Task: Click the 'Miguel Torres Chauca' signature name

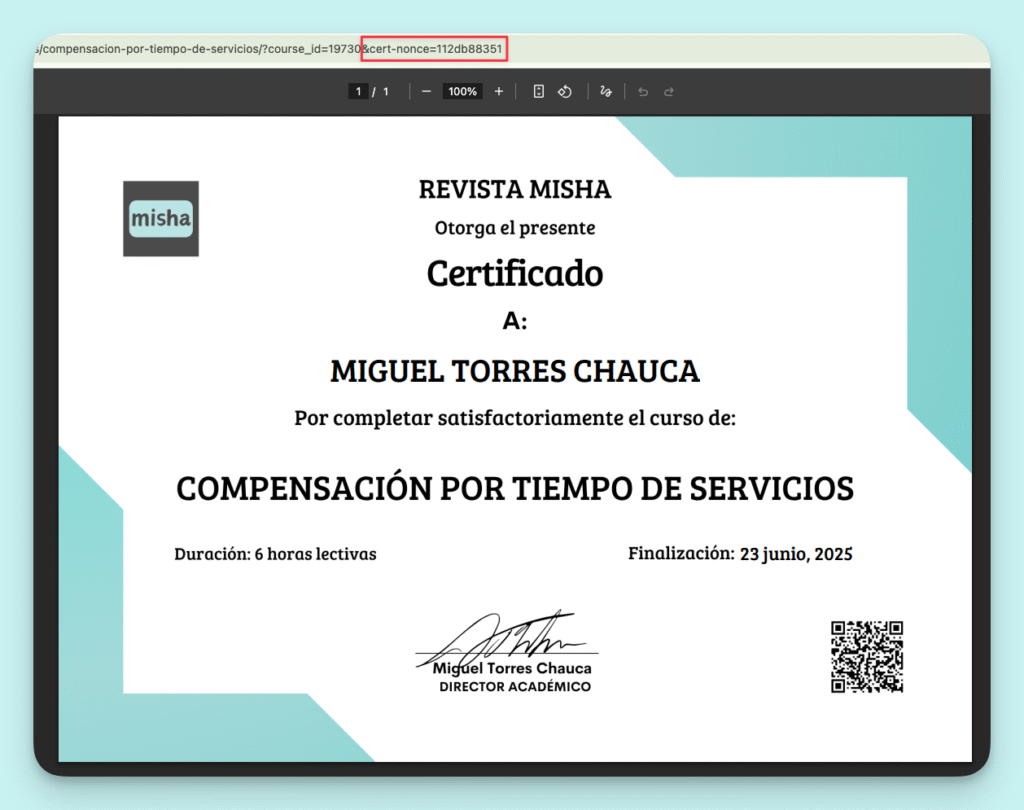Action: (512, 668)
